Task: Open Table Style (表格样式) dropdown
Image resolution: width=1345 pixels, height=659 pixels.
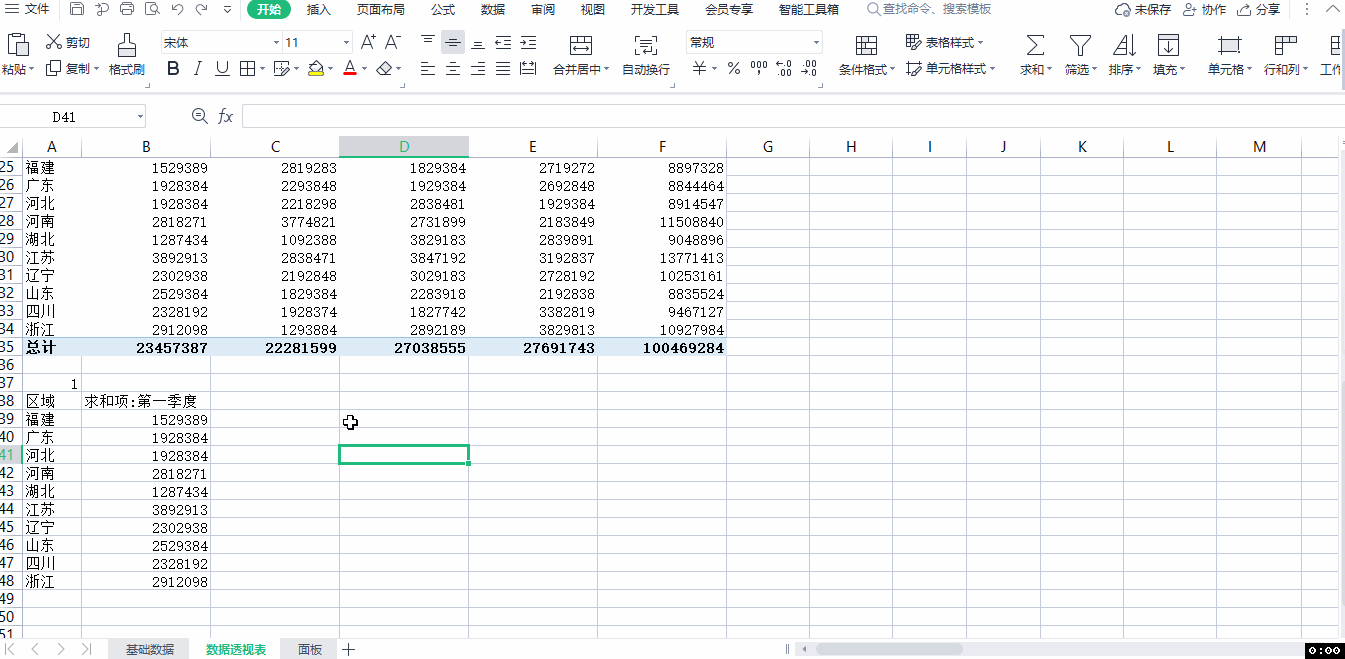Action: (945, 42)
